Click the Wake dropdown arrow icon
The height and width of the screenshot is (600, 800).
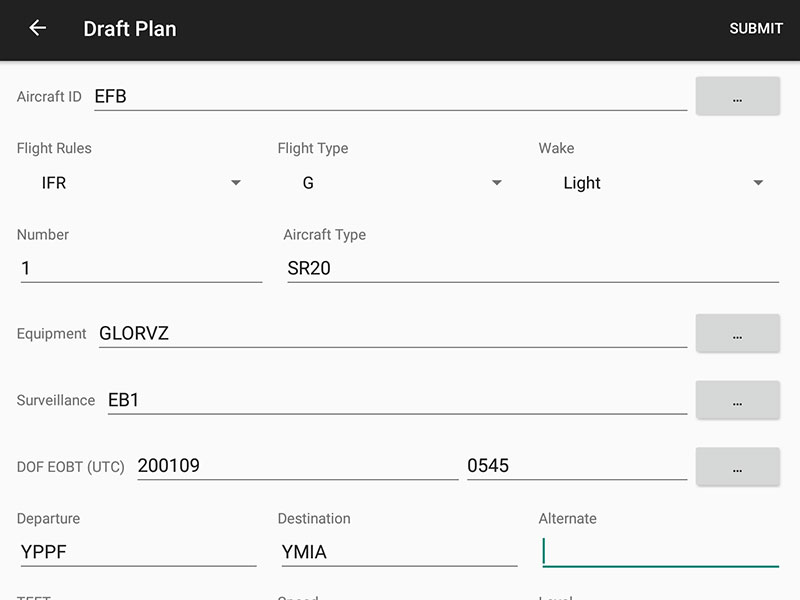point(758,183)
